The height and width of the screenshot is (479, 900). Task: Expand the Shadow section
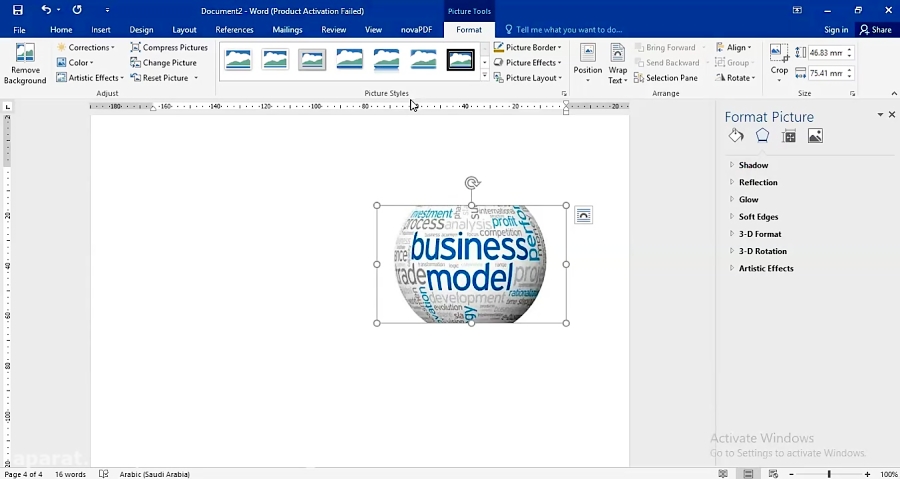point(753,165)
